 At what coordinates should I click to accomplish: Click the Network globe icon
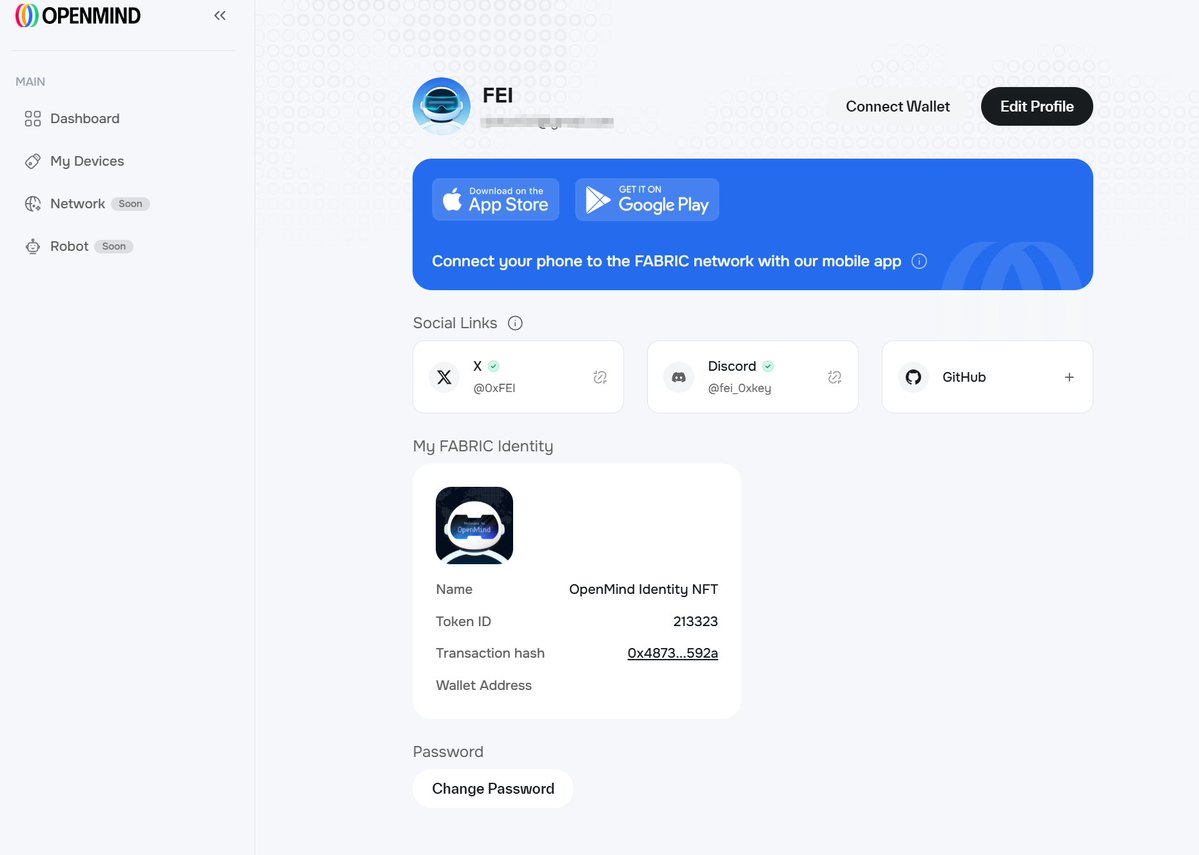(33, 203)
